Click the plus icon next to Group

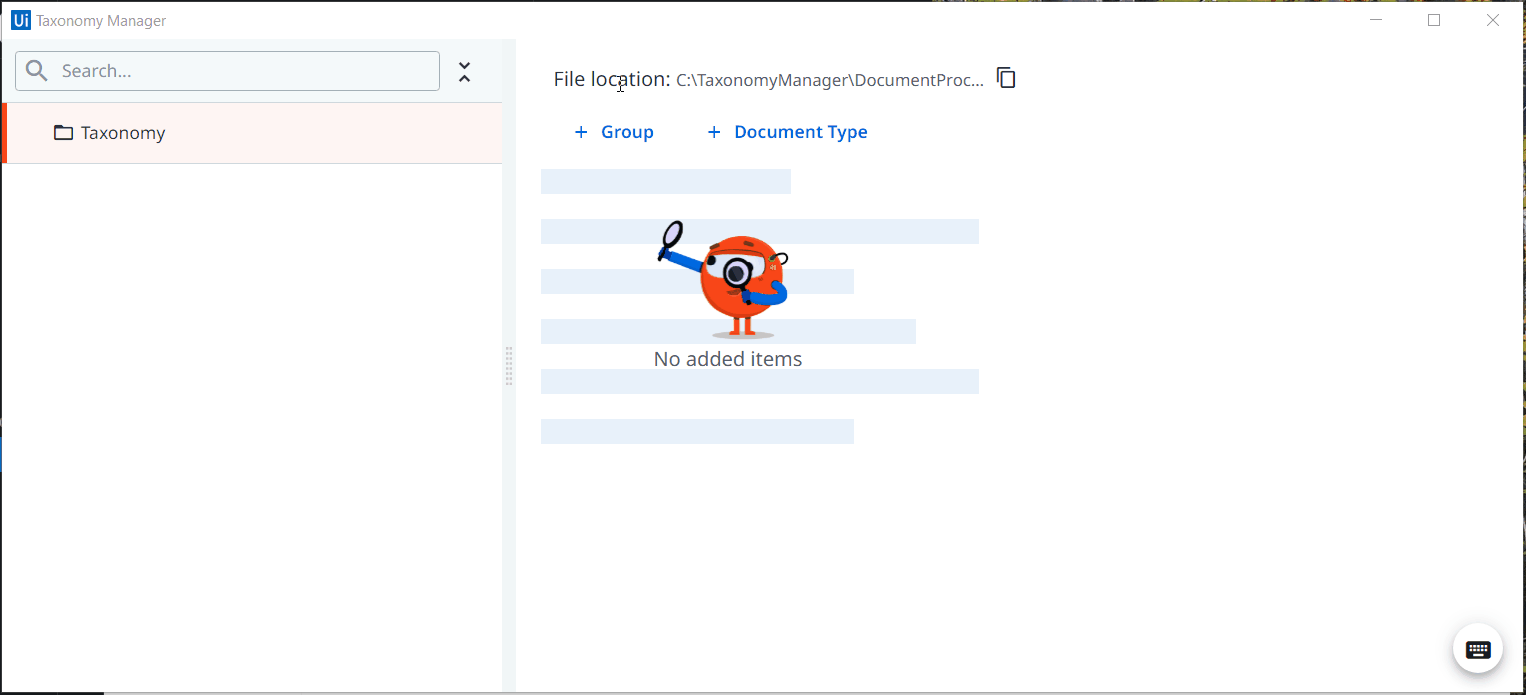coord(581,132)
